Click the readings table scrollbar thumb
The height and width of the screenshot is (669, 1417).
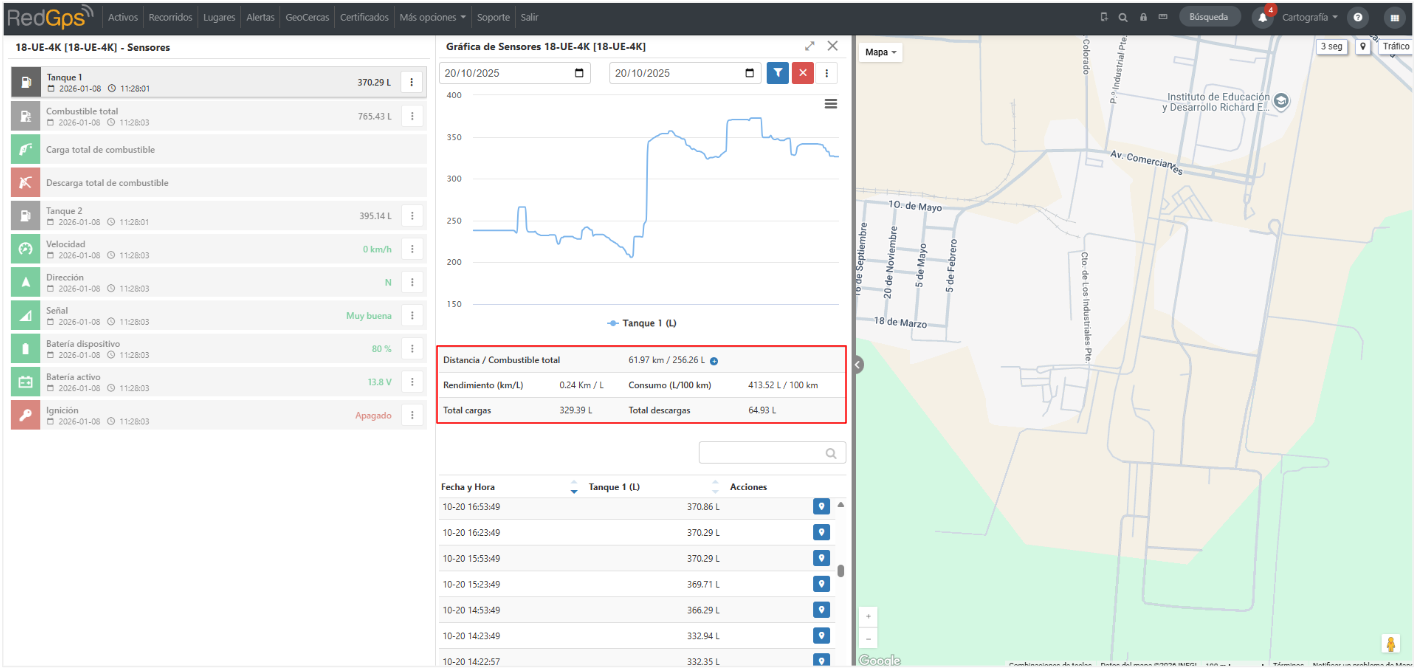[841, 571]
